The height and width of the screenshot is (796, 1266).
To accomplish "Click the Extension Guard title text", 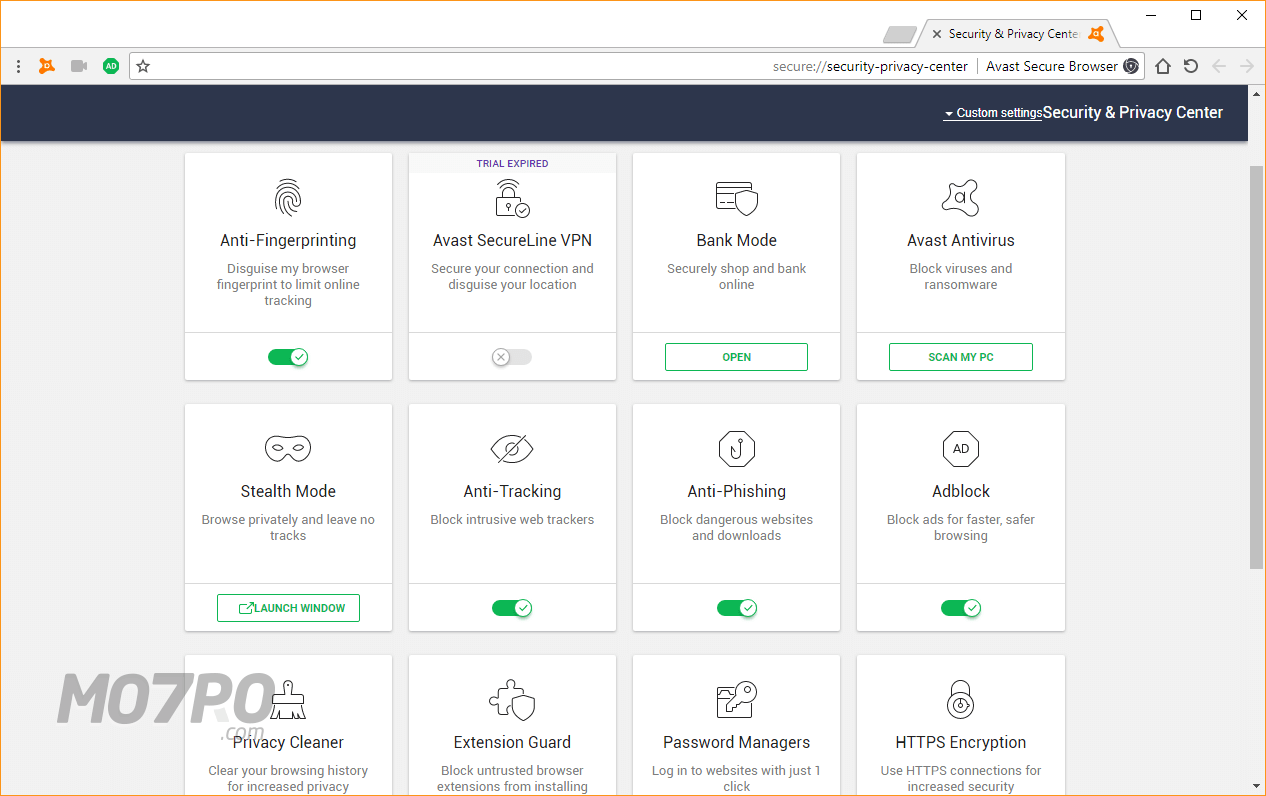I will click(x=512, y=742).
